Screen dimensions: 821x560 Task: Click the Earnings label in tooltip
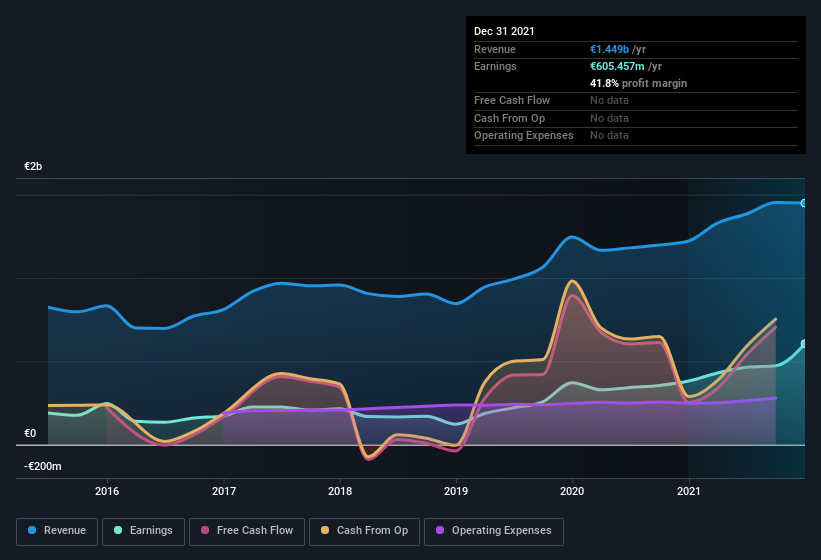click(495, 66)
